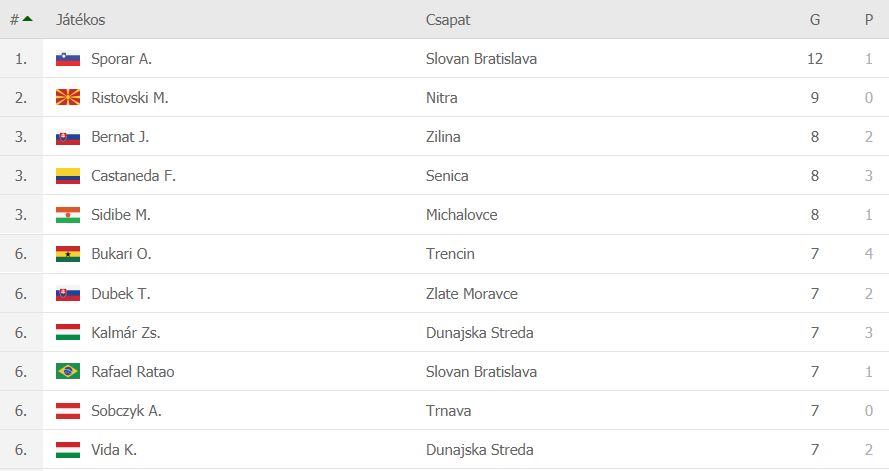
Task: Click the Hungarian flag next to Kalmár Zs.
Action: (x=68, y=332)
